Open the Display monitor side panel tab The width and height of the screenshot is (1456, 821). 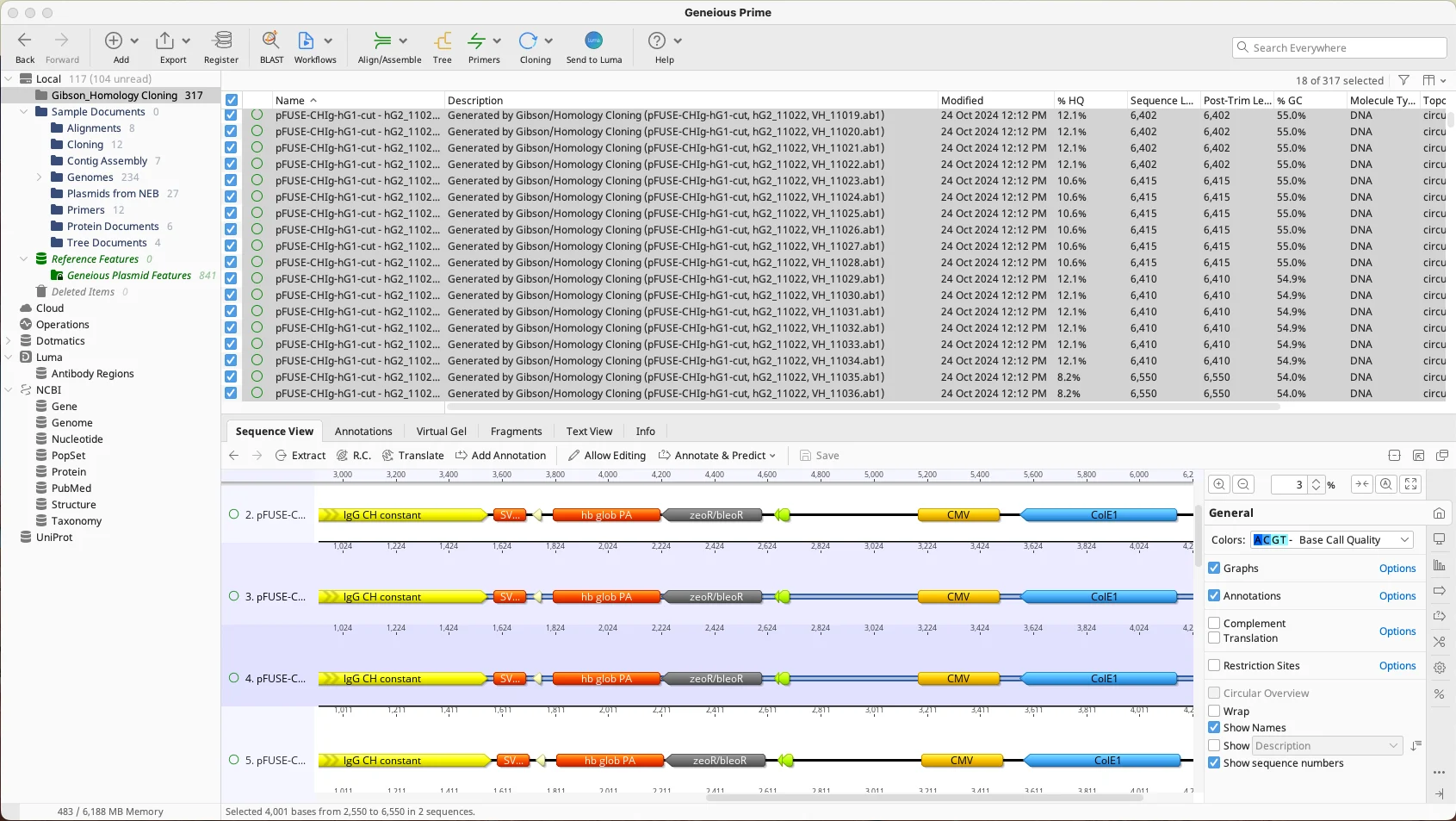pos(1439,538)
